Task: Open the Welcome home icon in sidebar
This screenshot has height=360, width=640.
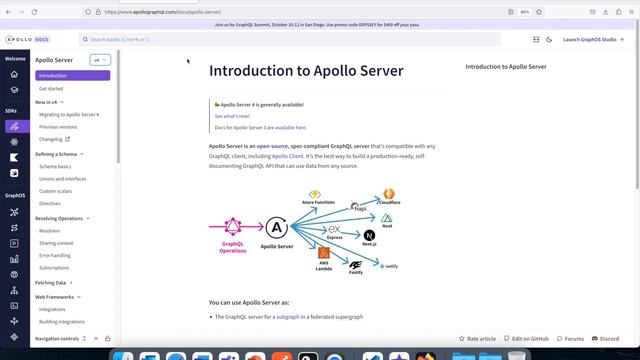Action: pos(14,74)
